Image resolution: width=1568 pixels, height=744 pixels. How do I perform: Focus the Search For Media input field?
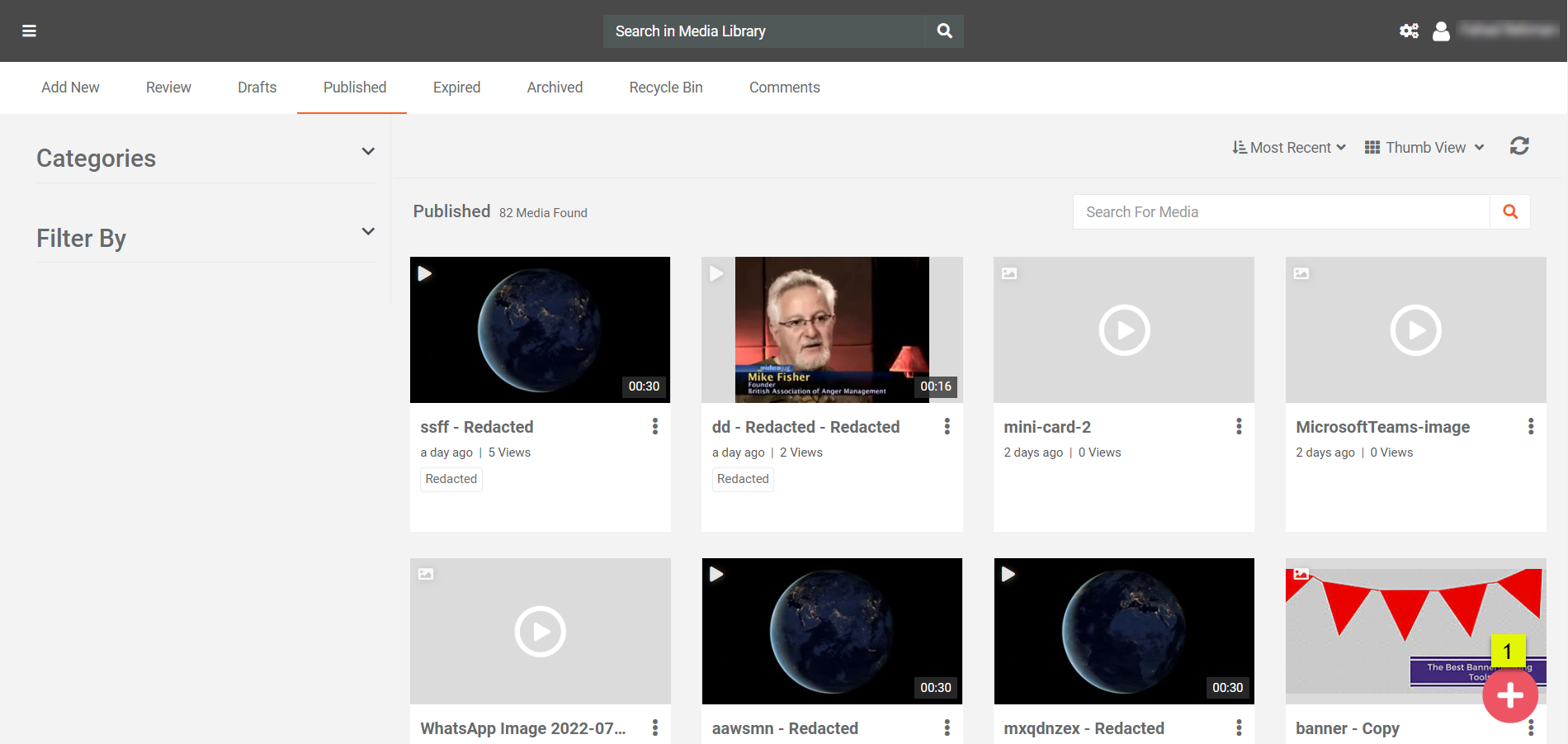(x=1281, y=212)
